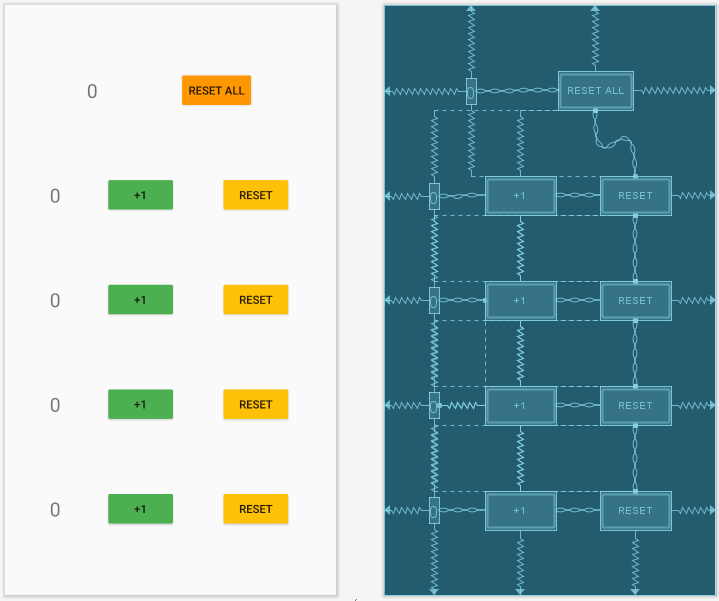This screenshot has width=719, height=601.
Task: Click the second row yellow RESET button
Action: (x=255, y=300)
